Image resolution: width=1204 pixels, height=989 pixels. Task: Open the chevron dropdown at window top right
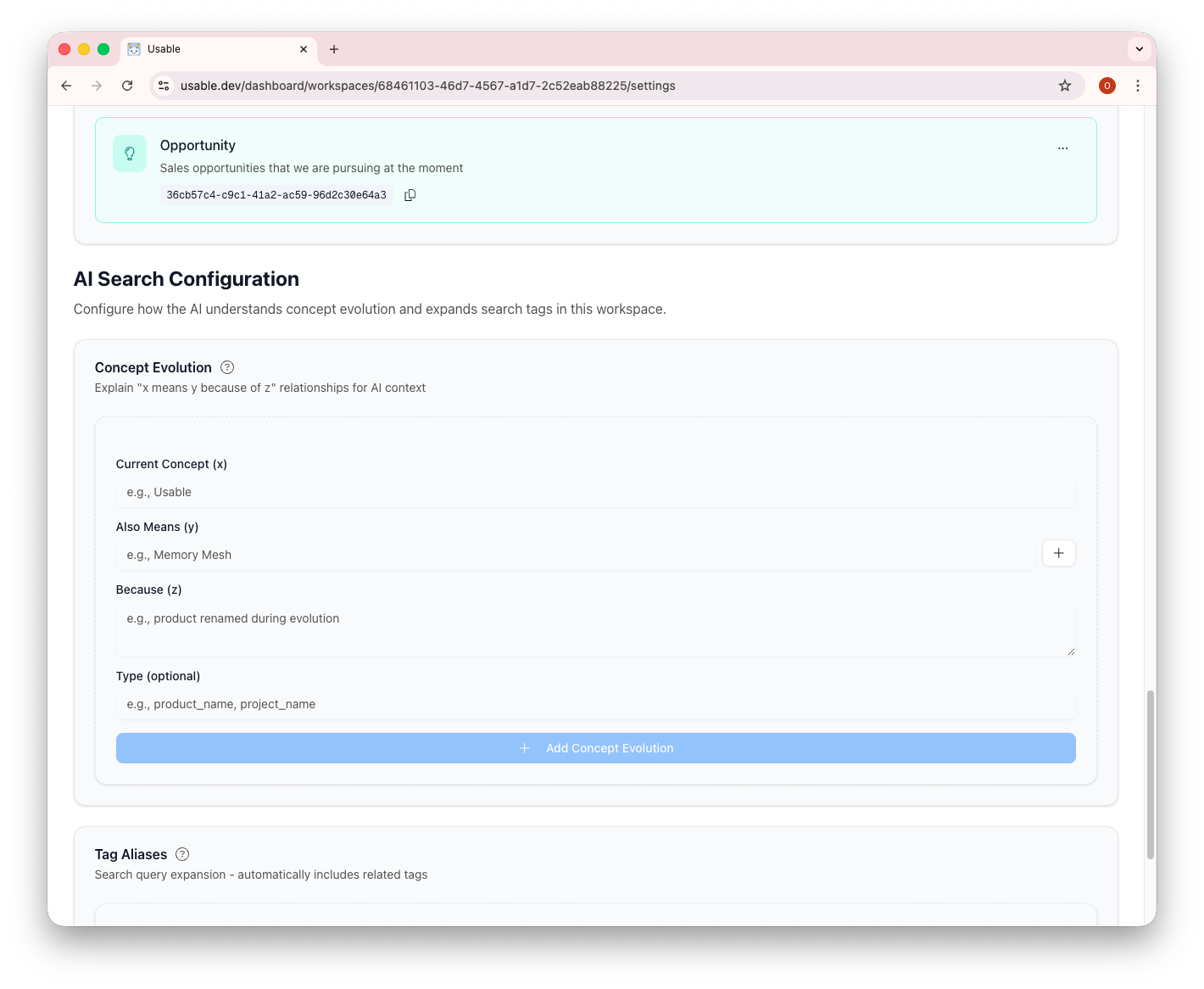(1139, 48)
